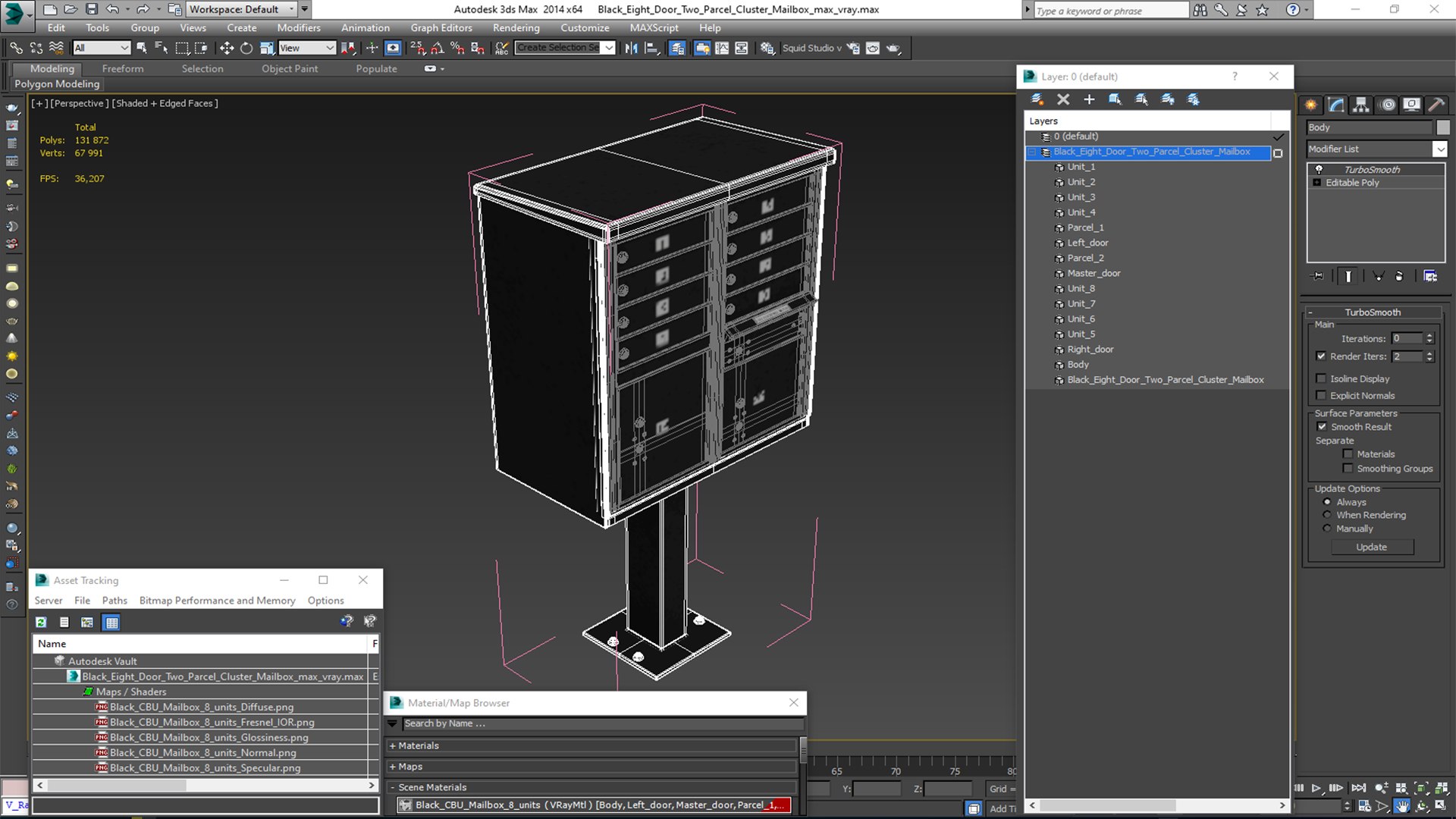
Task: Click the Bind to Space Warp tool
Action: click(56, 48)
